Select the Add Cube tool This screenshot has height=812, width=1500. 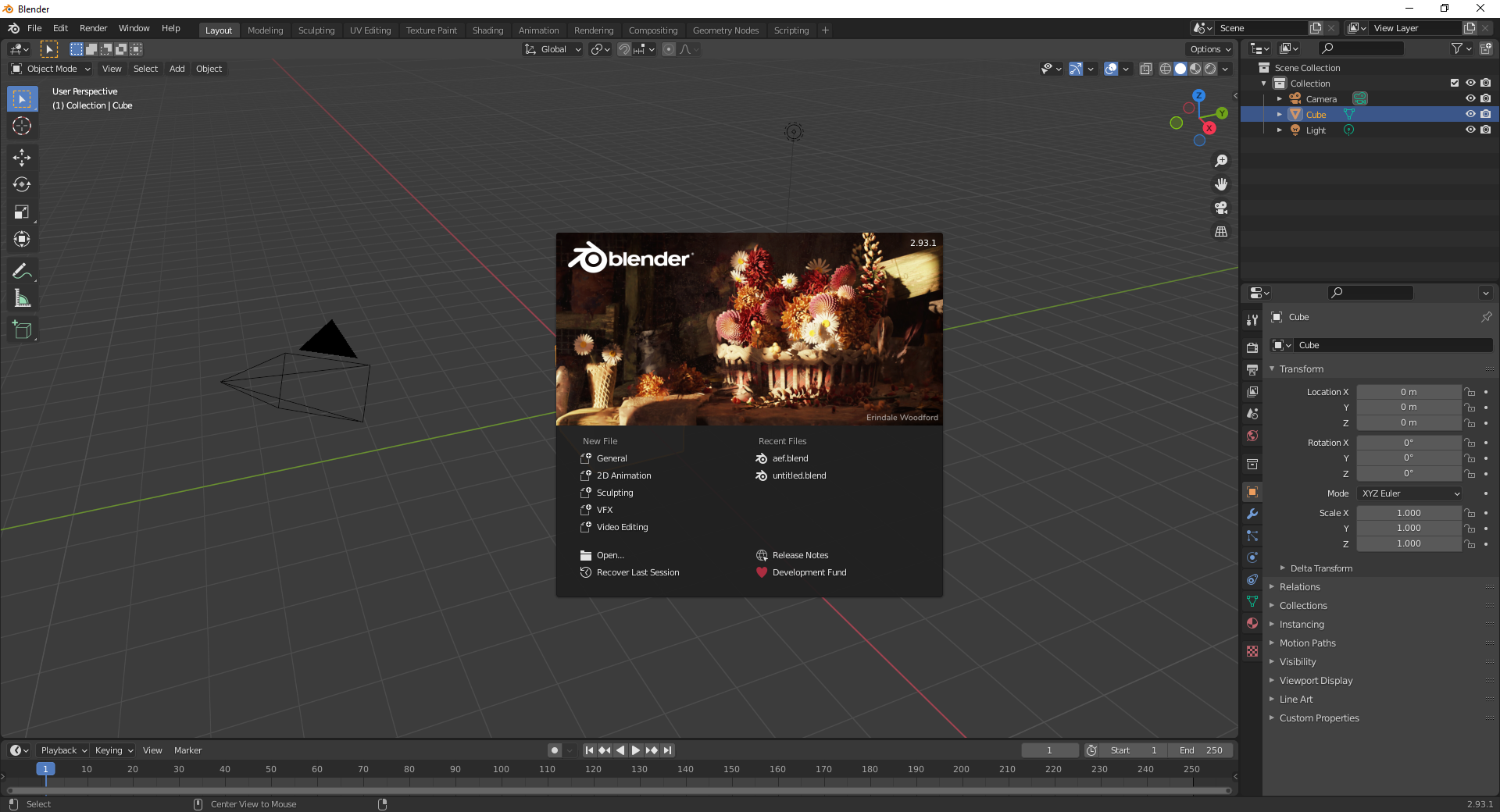(x=22, y=330)
